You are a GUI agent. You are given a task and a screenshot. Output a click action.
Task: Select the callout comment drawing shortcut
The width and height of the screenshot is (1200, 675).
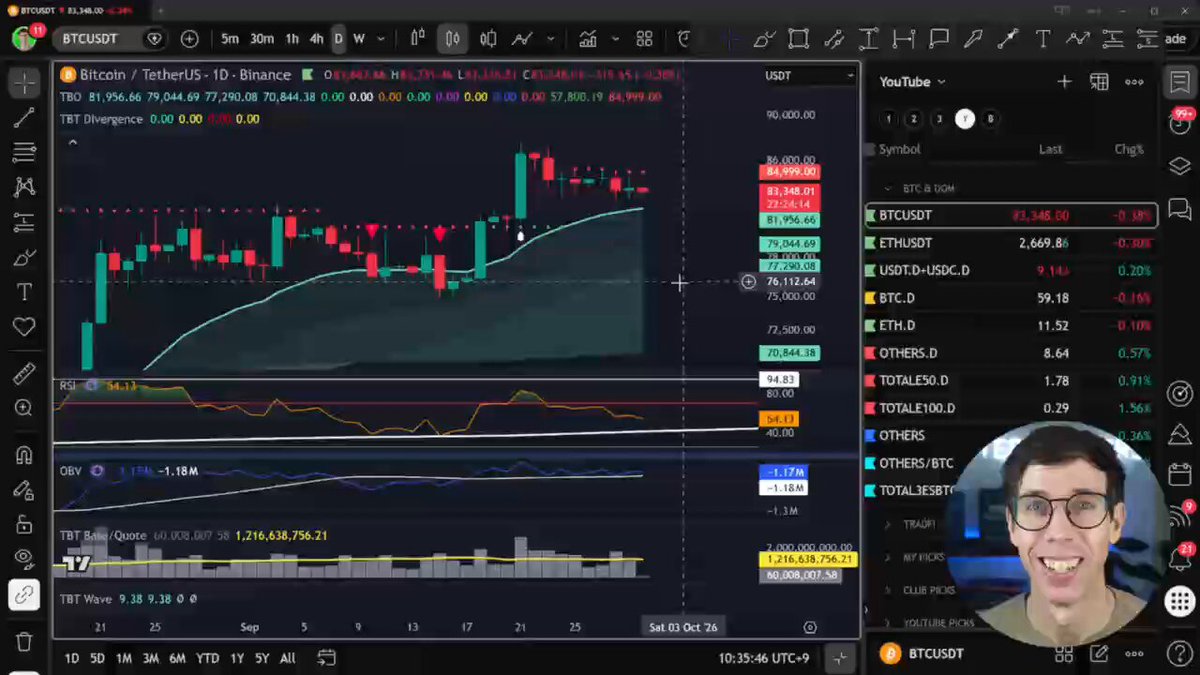(x=939, y=39)
